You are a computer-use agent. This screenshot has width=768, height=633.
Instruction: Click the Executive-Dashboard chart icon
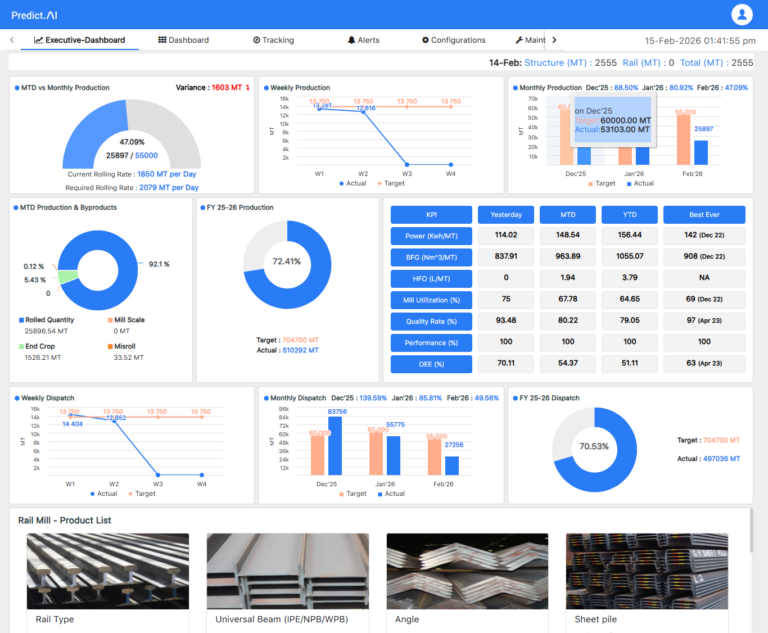[x=38, y=40]
